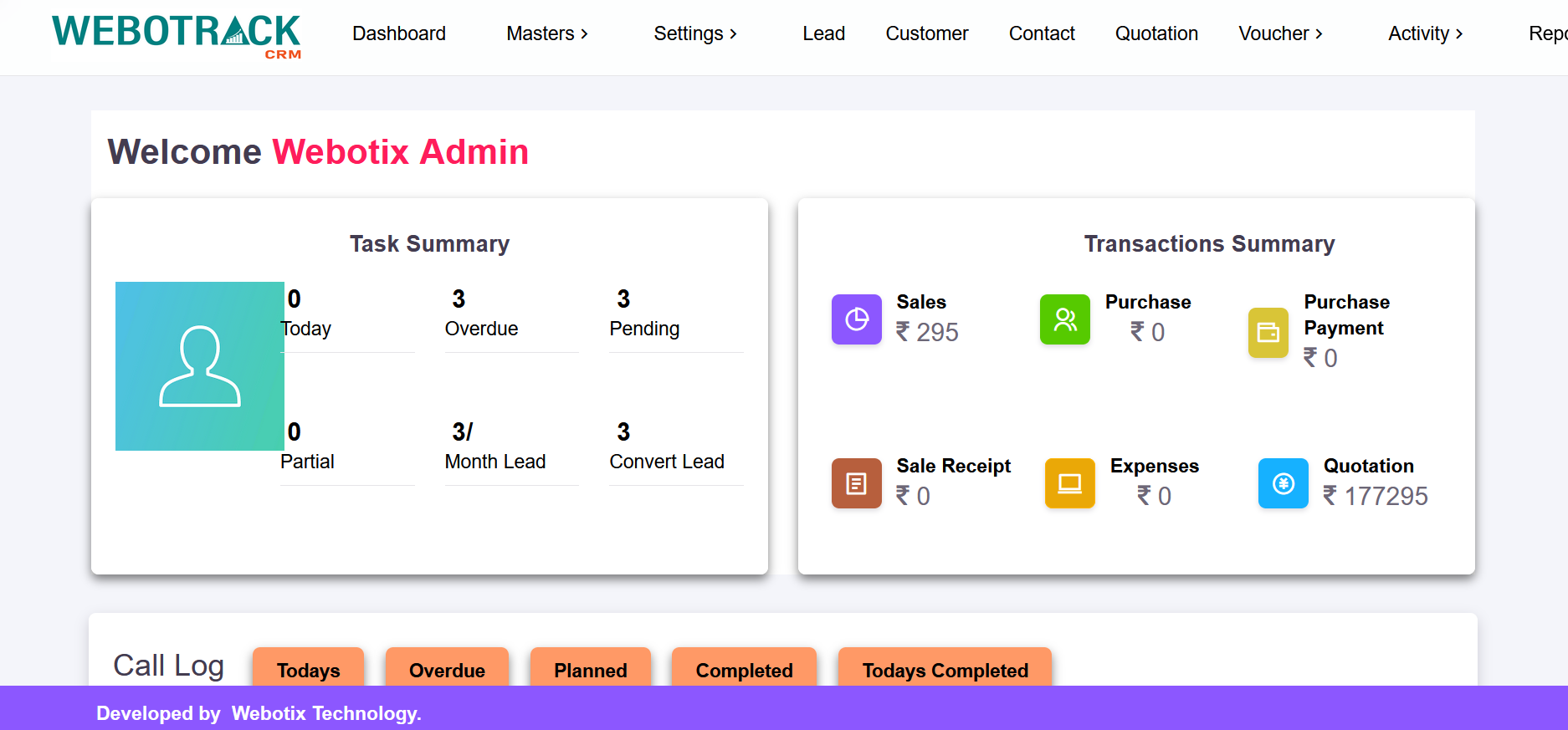This screenshot has height=730, width=1568.
Task: Navigate to the Customer section
Action: pos(926,33)
